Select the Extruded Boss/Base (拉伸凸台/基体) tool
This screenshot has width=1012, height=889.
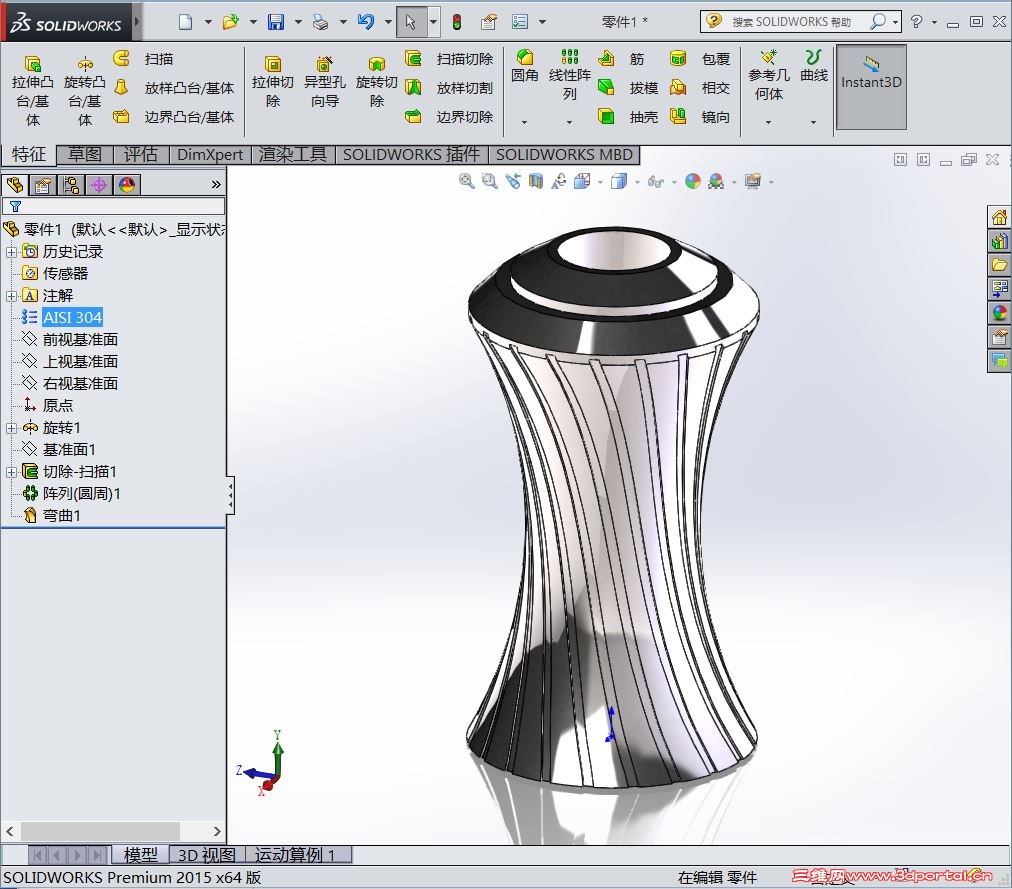click(32, 91)
